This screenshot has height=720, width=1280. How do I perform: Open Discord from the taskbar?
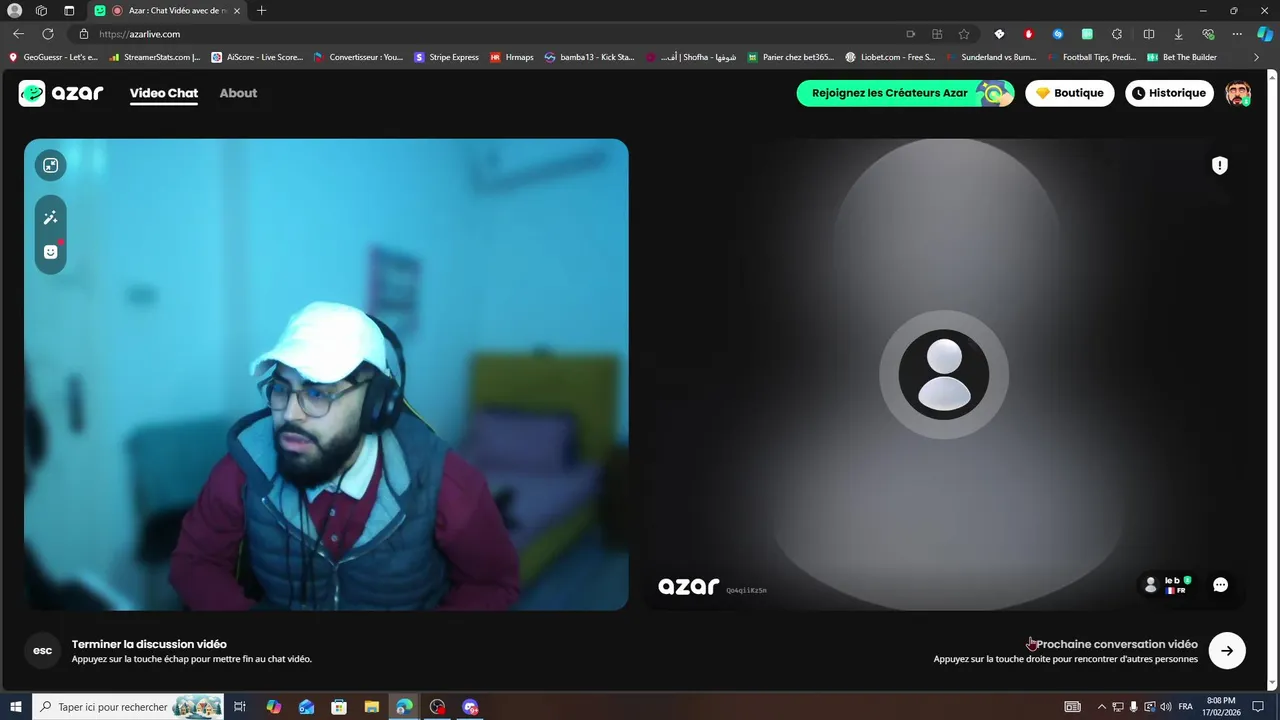click(x=470, y=707)
